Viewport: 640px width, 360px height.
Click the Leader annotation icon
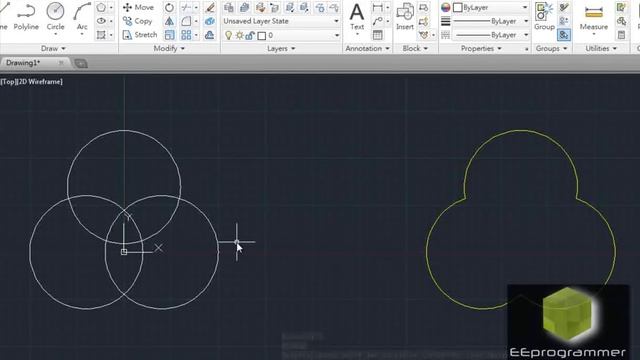(x=378, y=21)
